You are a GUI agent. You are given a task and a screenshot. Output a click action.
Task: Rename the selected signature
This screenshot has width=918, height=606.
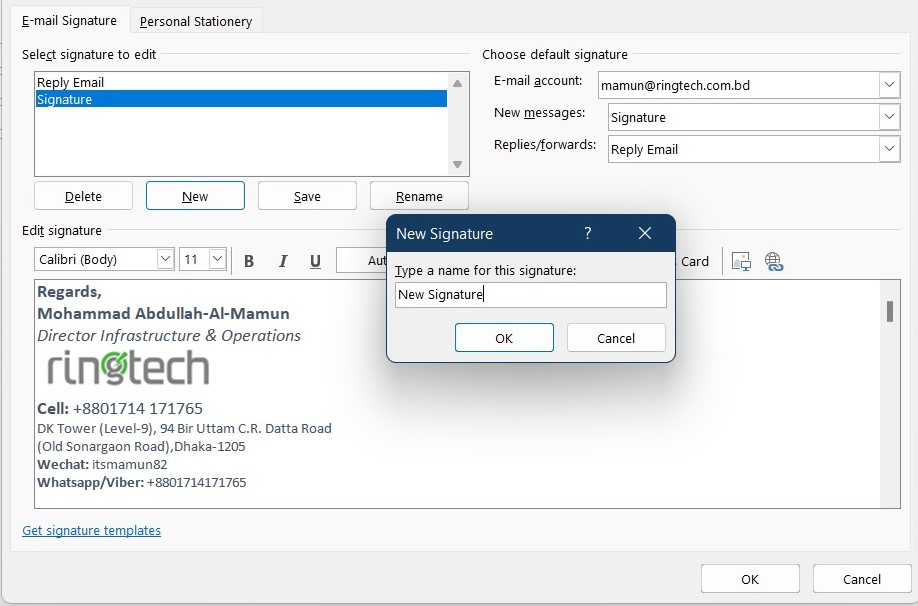[x=419, y=195]
